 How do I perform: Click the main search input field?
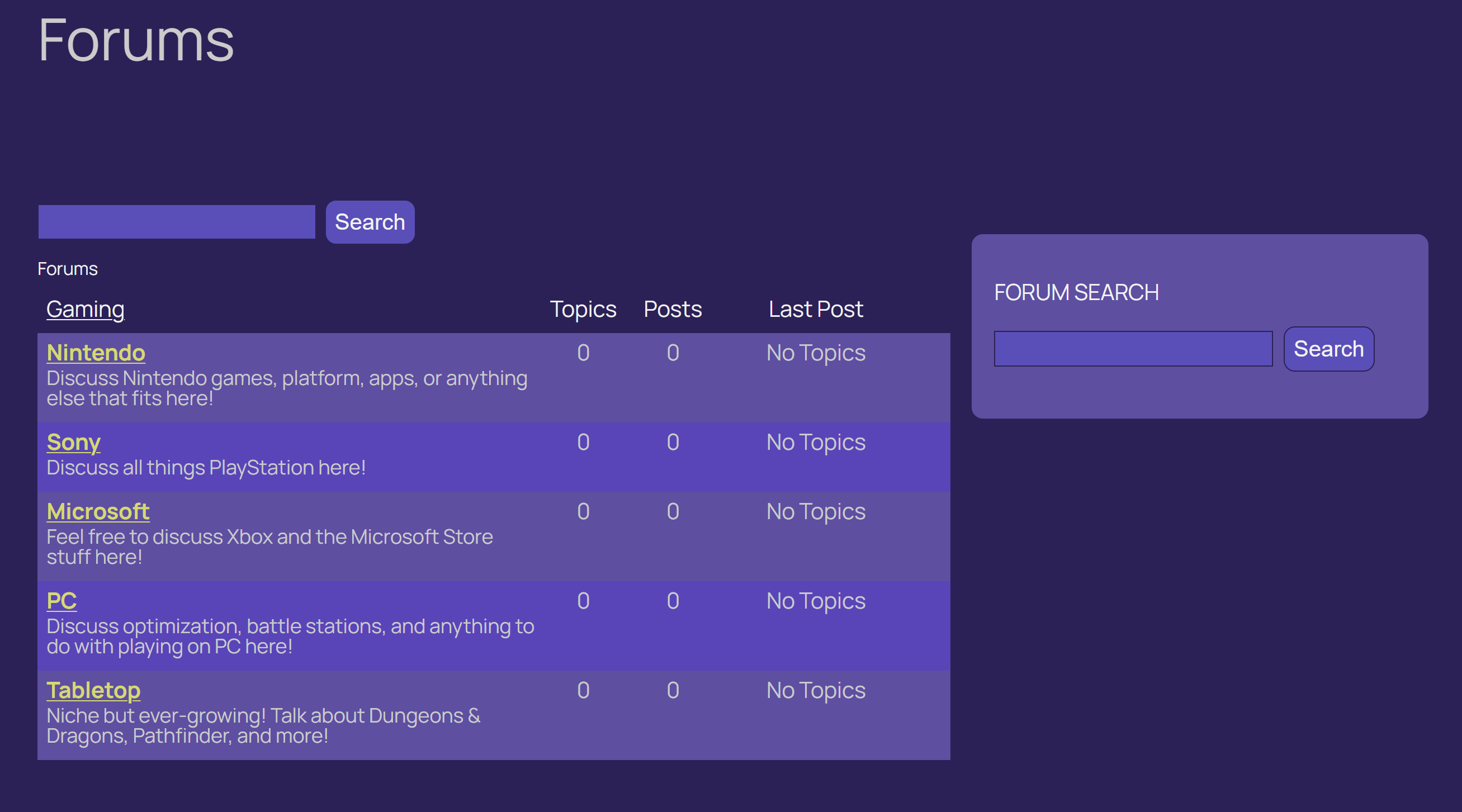click(x=177, y=221)
